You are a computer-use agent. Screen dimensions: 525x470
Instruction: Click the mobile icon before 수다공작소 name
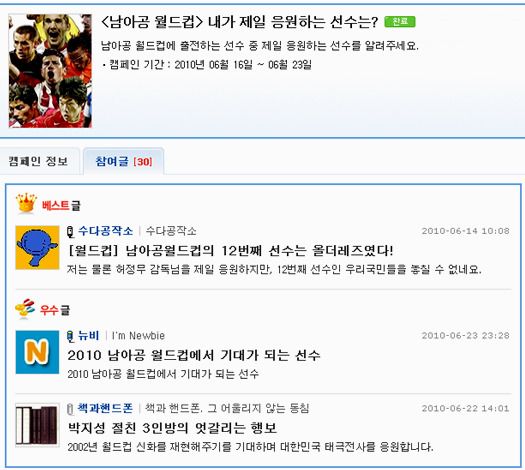[x=70, y=232]
